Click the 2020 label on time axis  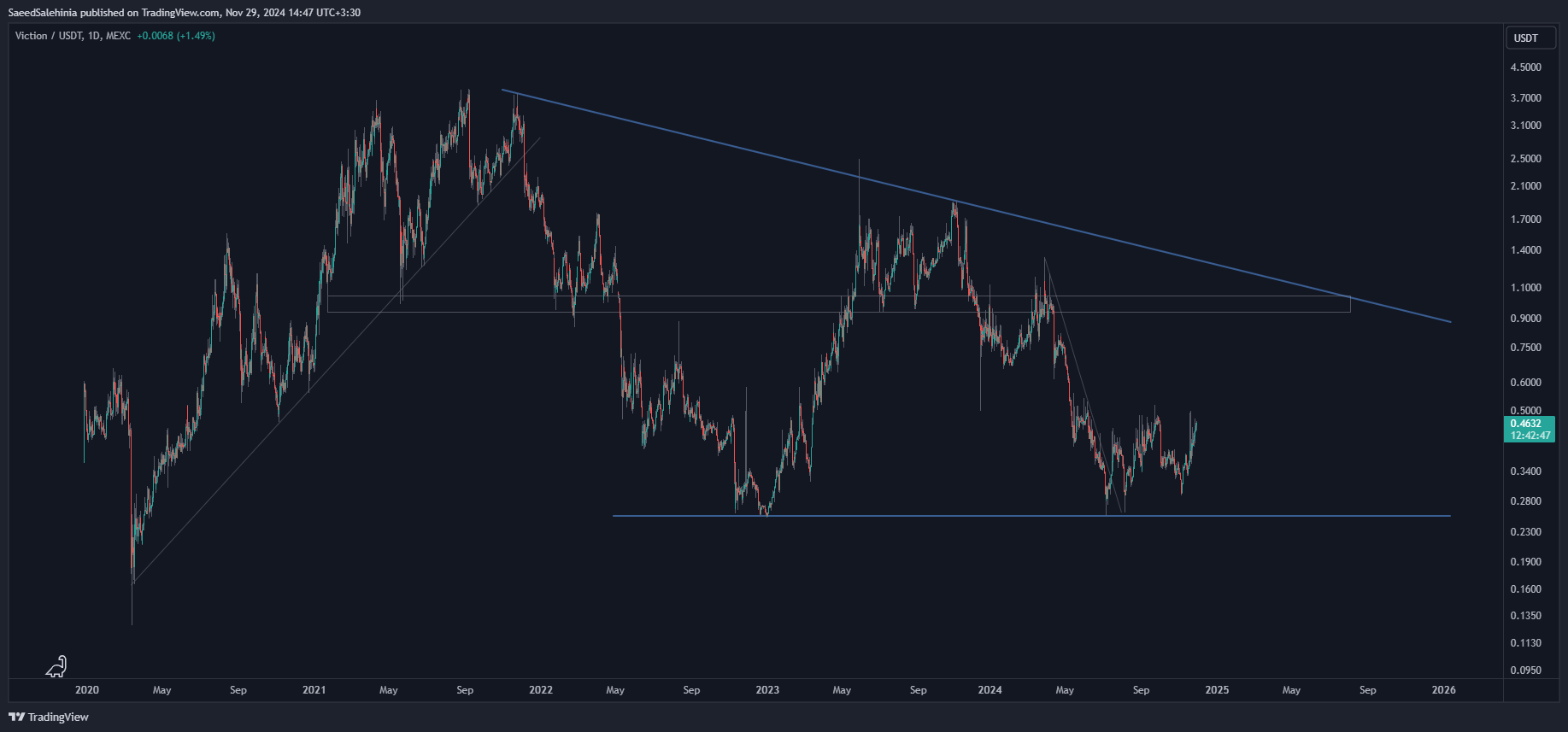(x=87, y=690)
